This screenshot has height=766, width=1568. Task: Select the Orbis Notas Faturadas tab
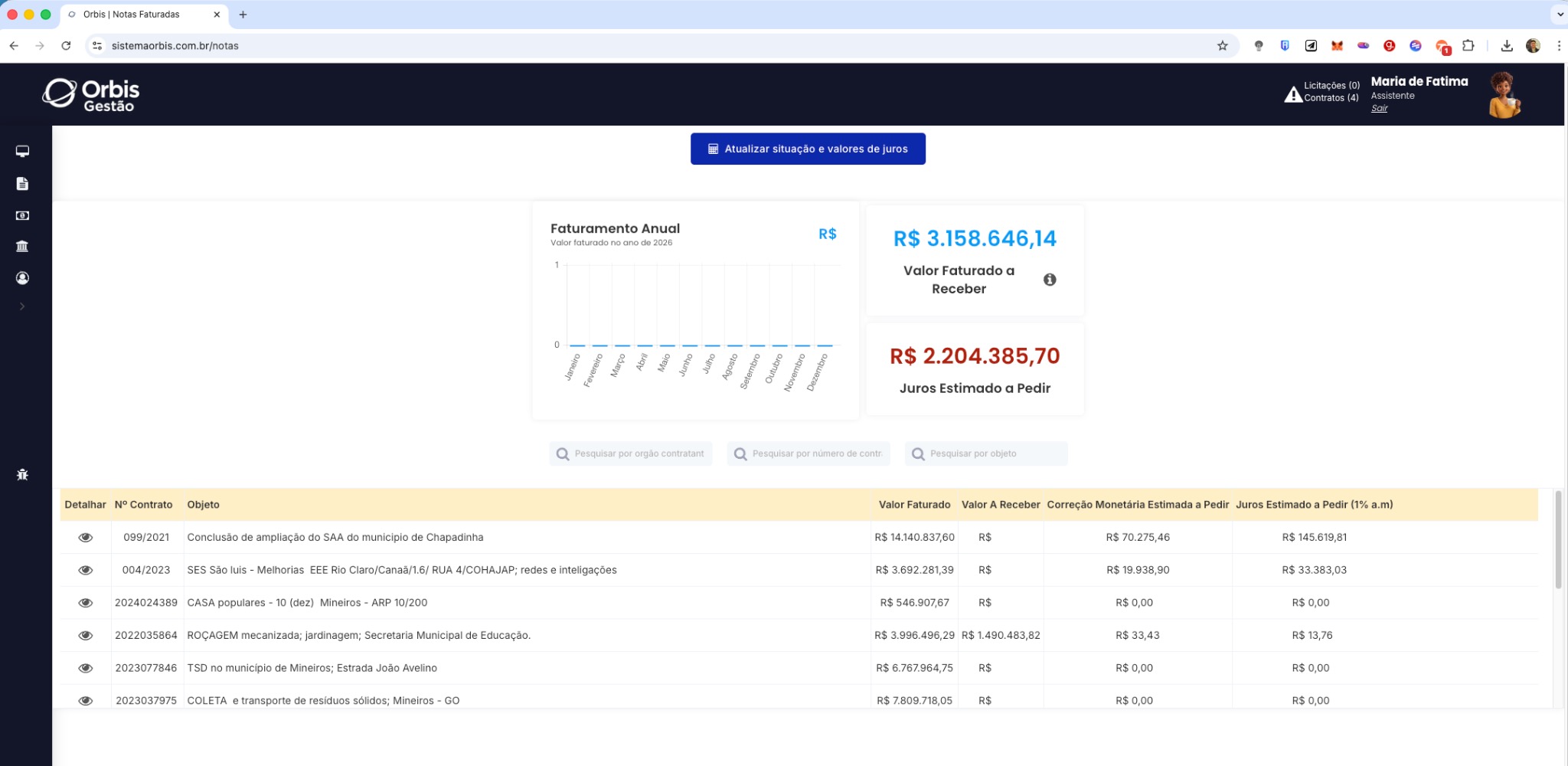138,15
